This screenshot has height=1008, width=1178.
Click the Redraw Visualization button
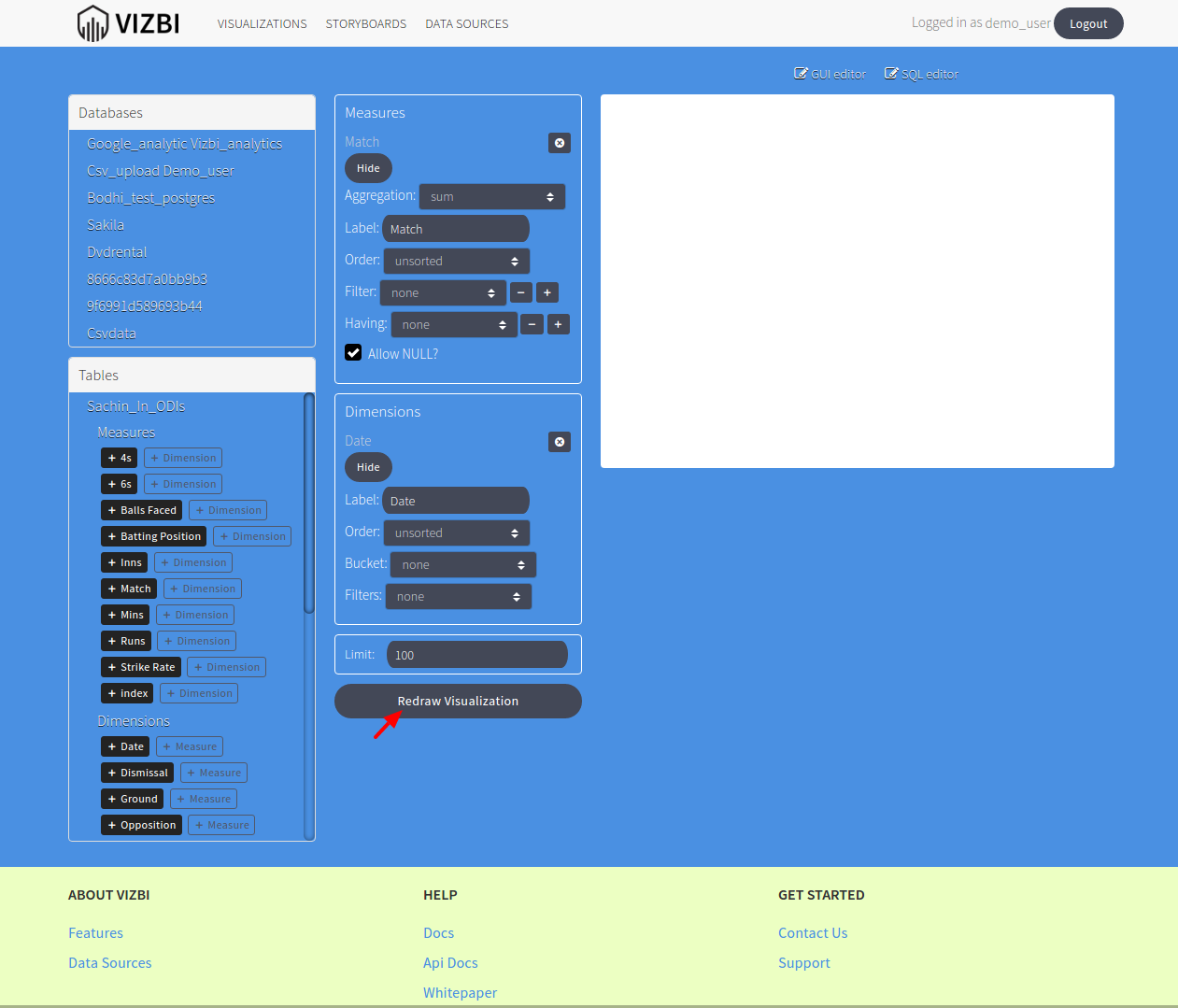click(x=458, y=701)
